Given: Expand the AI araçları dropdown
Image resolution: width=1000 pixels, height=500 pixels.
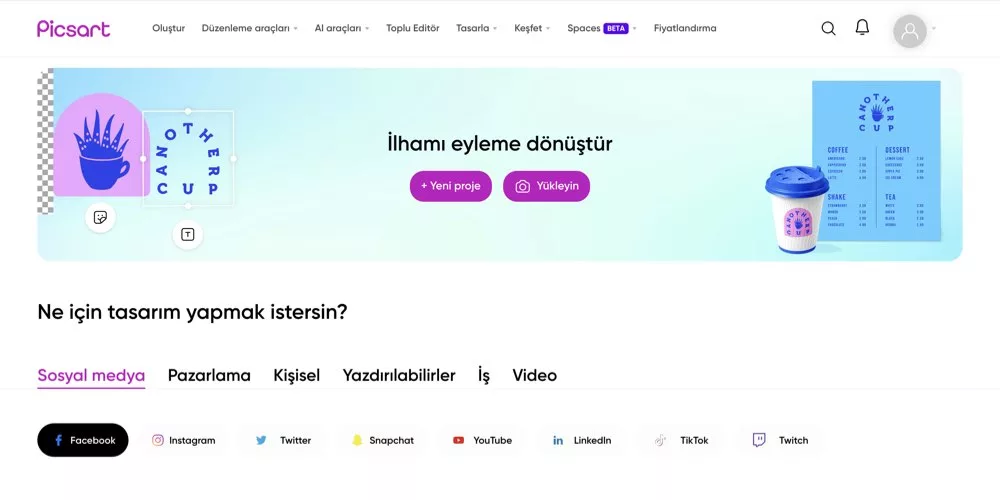Looking at the screenshot, I should point(342,28).
